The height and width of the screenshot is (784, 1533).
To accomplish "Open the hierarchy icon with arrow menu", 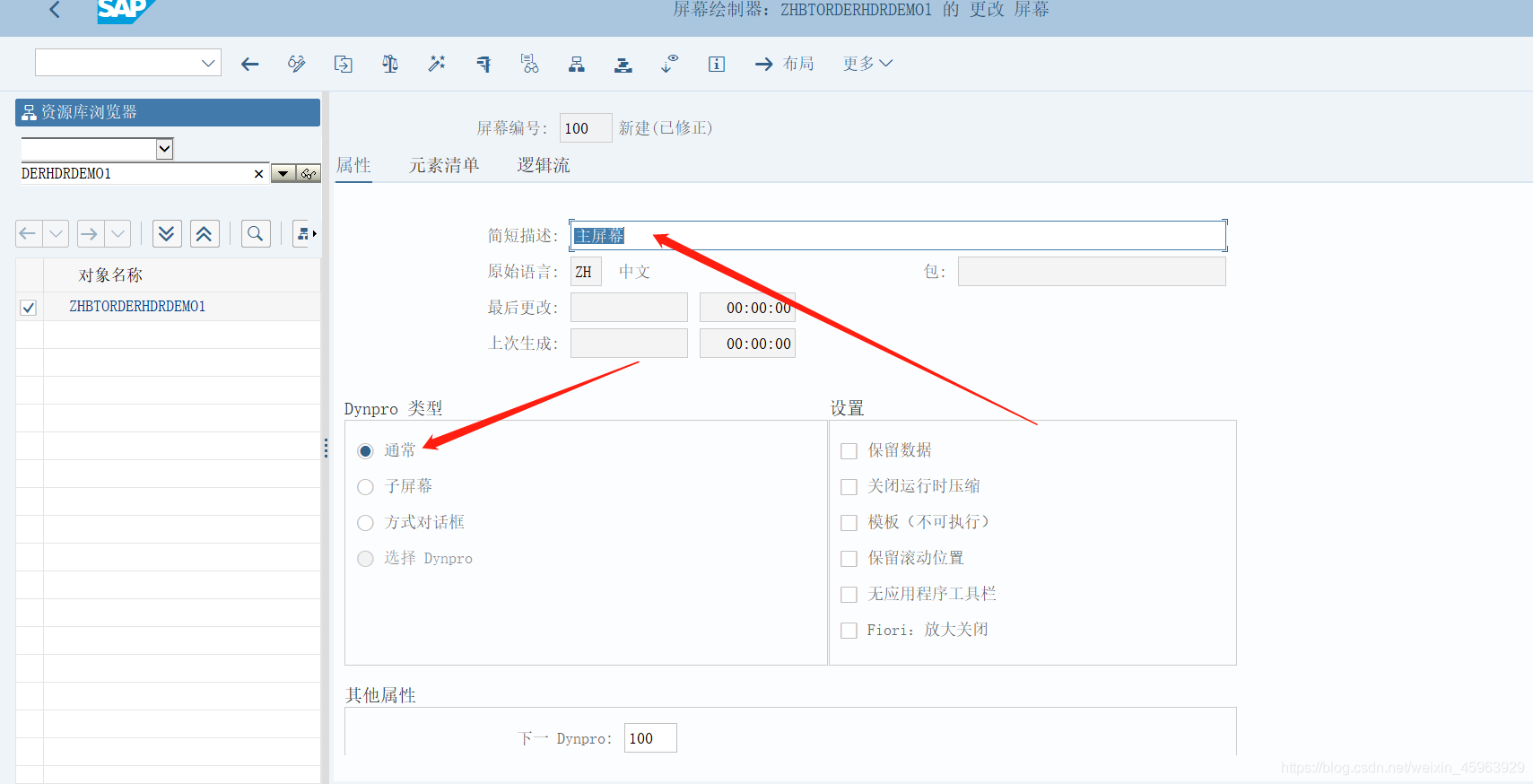I will pyautogui.click(x=306, y=234).
